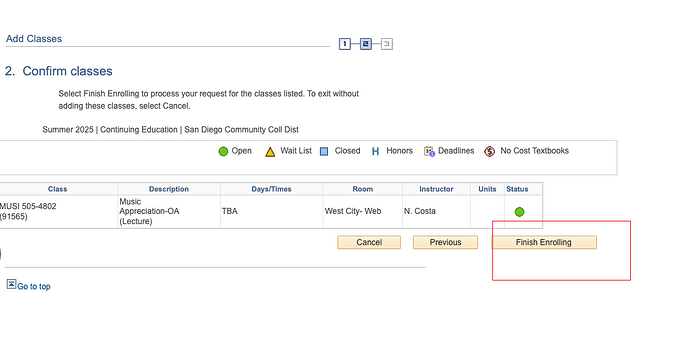The height and width of the screenshot is (361, 690).
Task: Click the No Cost Textbooks icon
Action: 489,151
